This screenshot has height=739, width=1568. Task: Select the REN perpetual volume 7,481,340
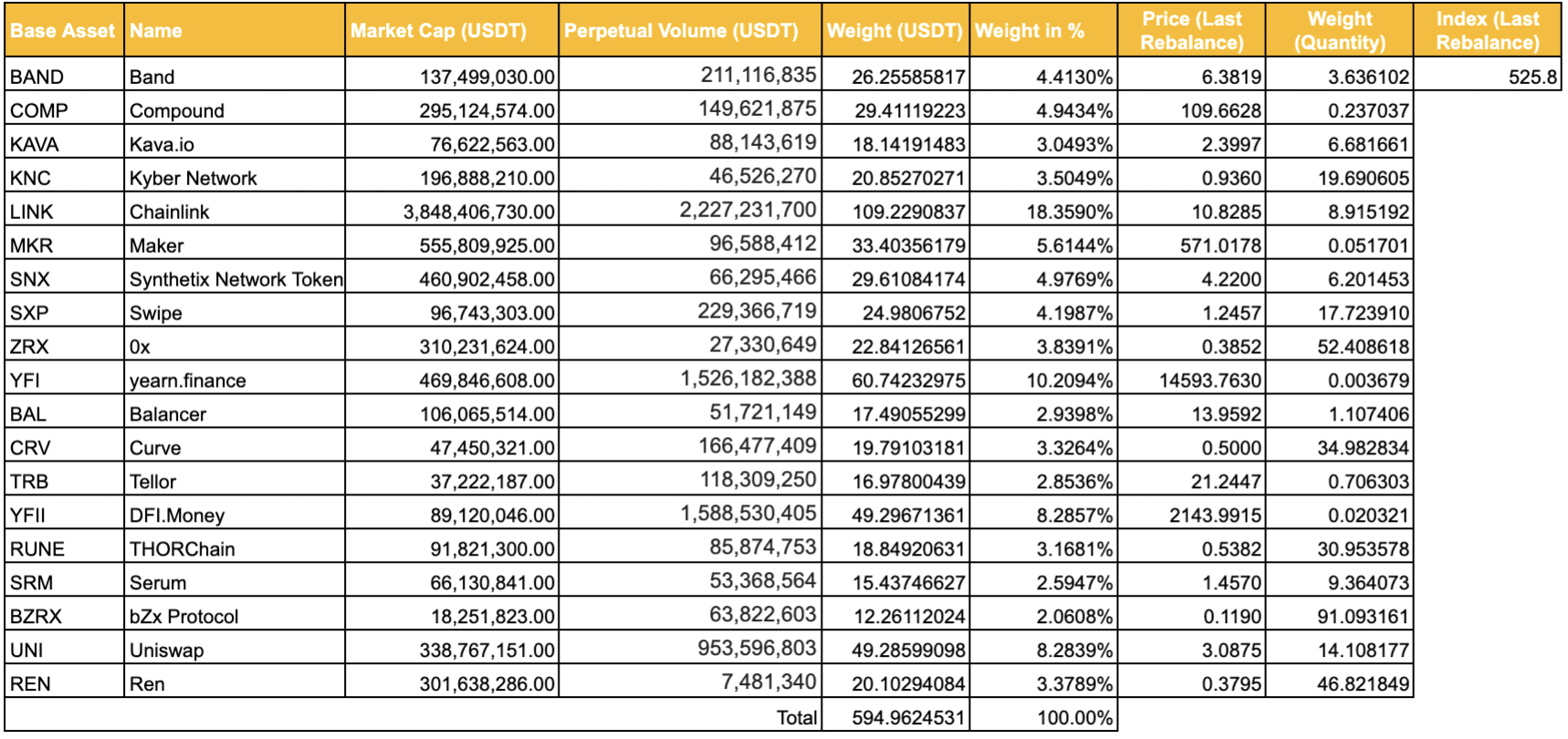tap(690, 682)
